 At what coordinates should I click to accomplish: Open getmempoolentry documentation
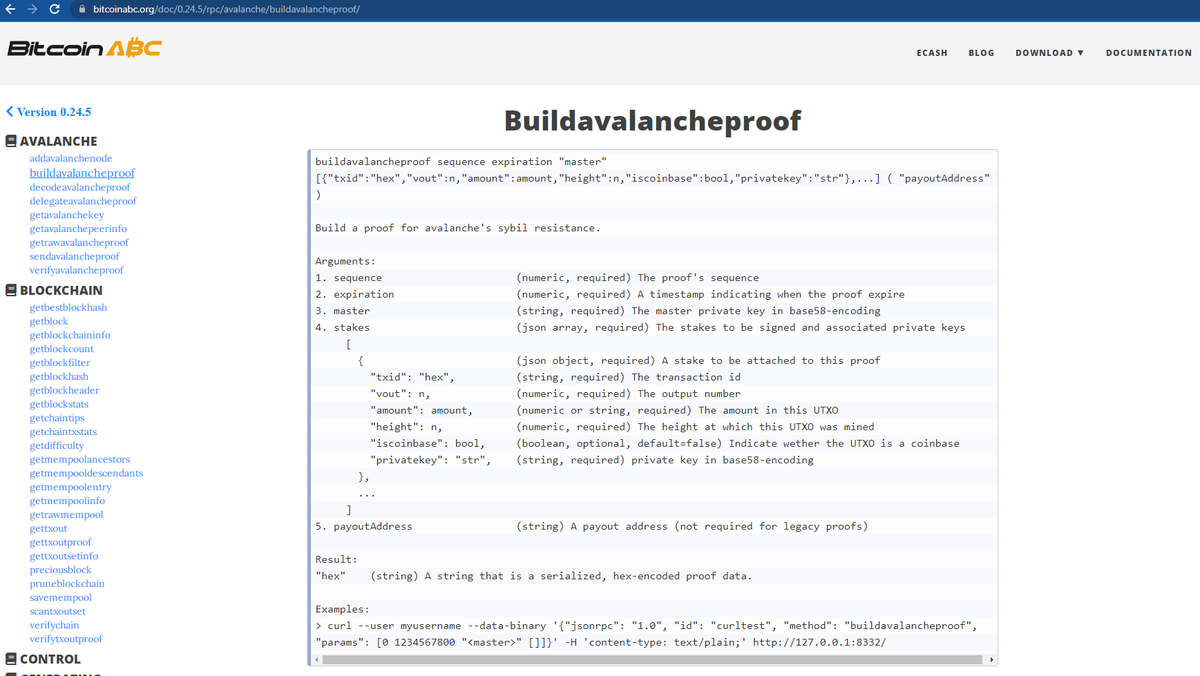click(70, 487)
